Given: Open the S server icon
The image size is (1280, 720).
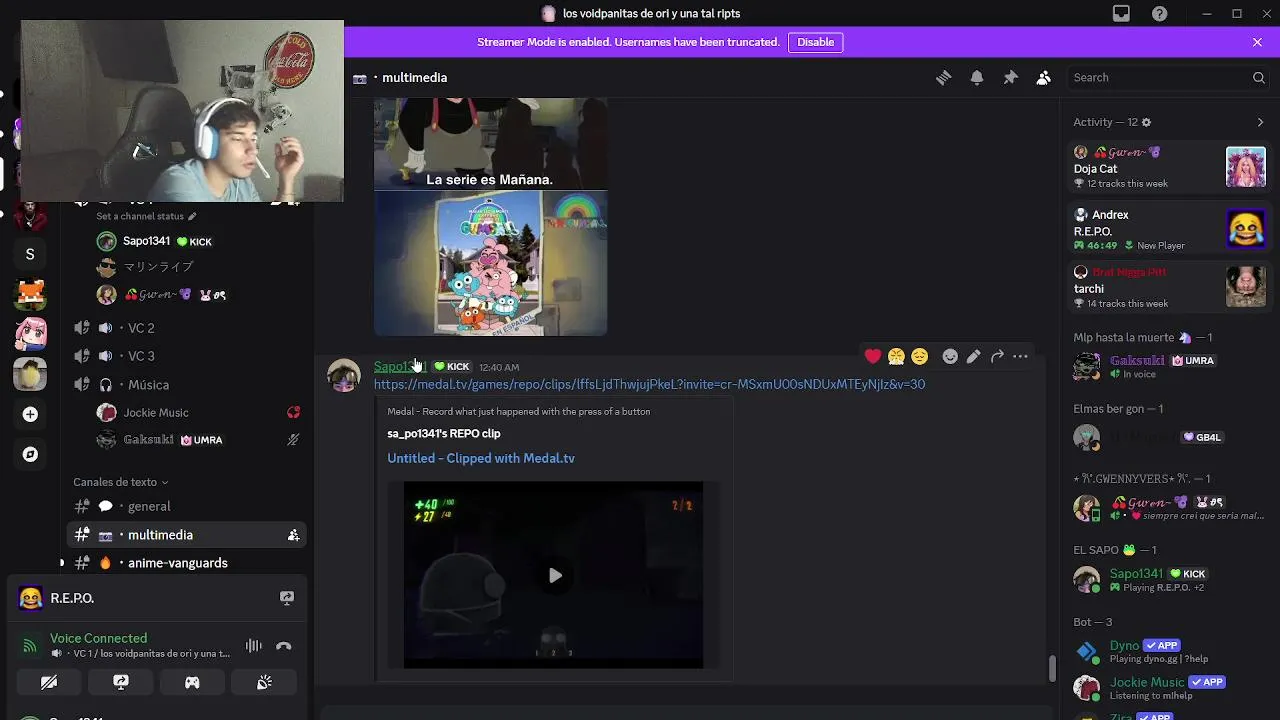Looking at the screenshot, I should tap(30, 254).
